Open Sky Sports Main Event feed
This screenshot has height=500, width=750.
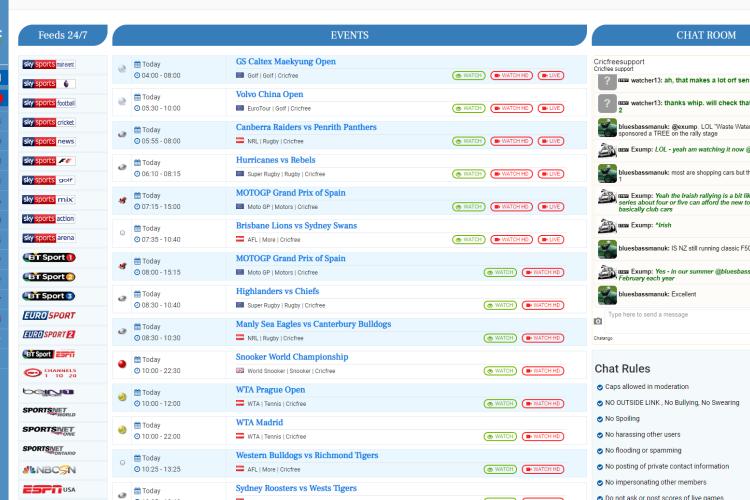(49, 65)
